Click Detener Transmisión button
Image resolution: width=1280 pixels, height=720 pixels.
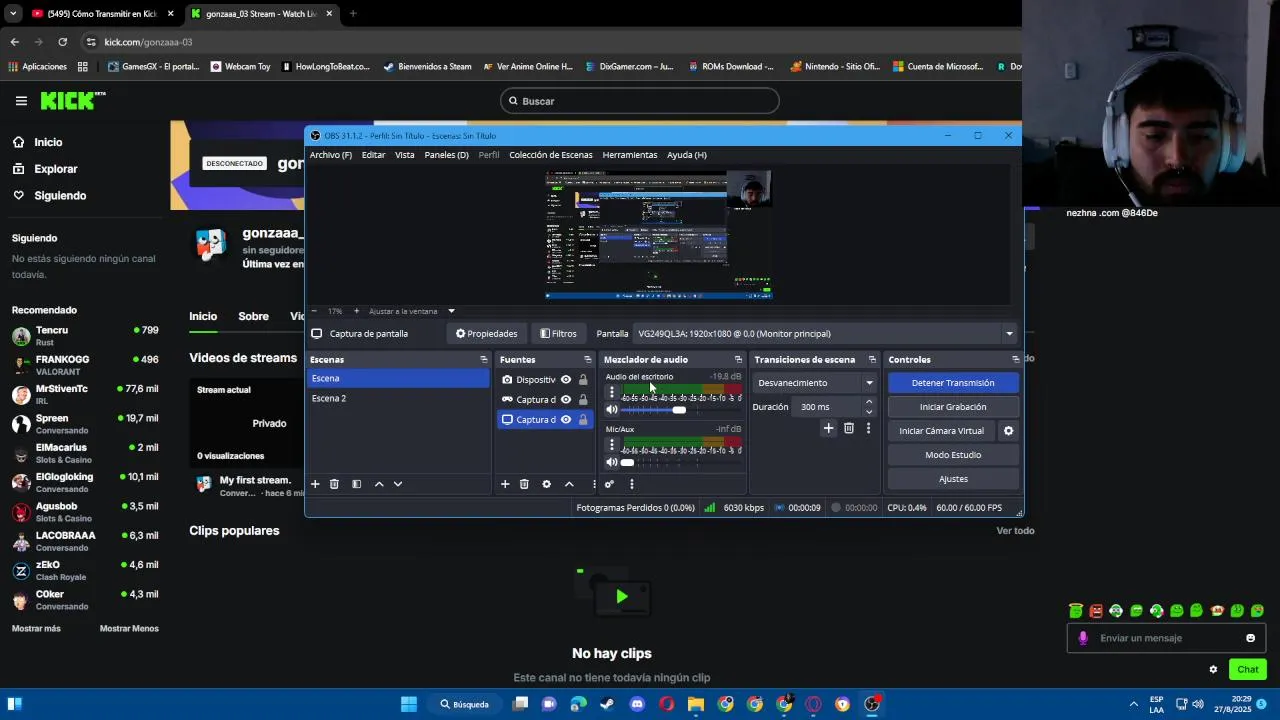click(953, 383)
